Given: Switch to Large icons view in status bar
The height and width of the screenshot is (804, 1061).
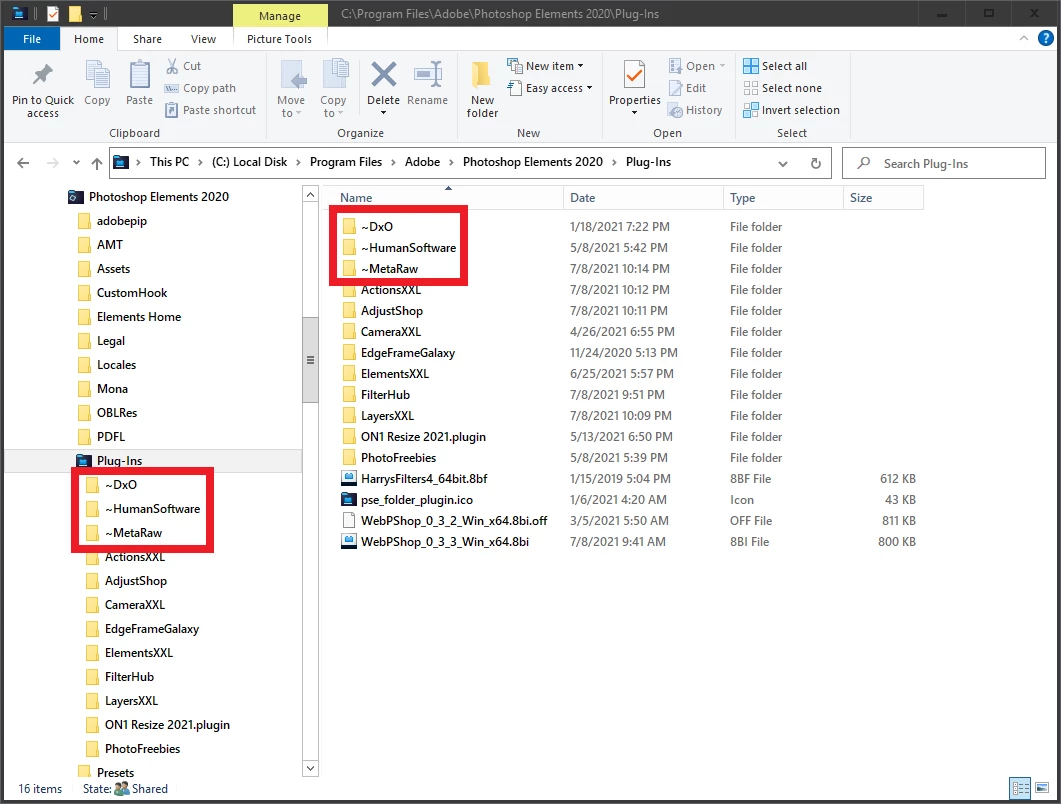Looking at the screenshot, I should [1042, 788].
